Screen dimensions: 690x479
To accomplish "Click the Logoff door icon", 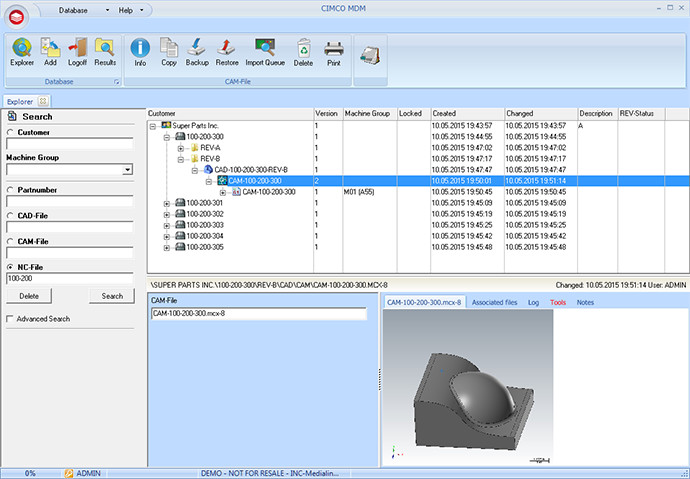I will click(x=77, y=48).
